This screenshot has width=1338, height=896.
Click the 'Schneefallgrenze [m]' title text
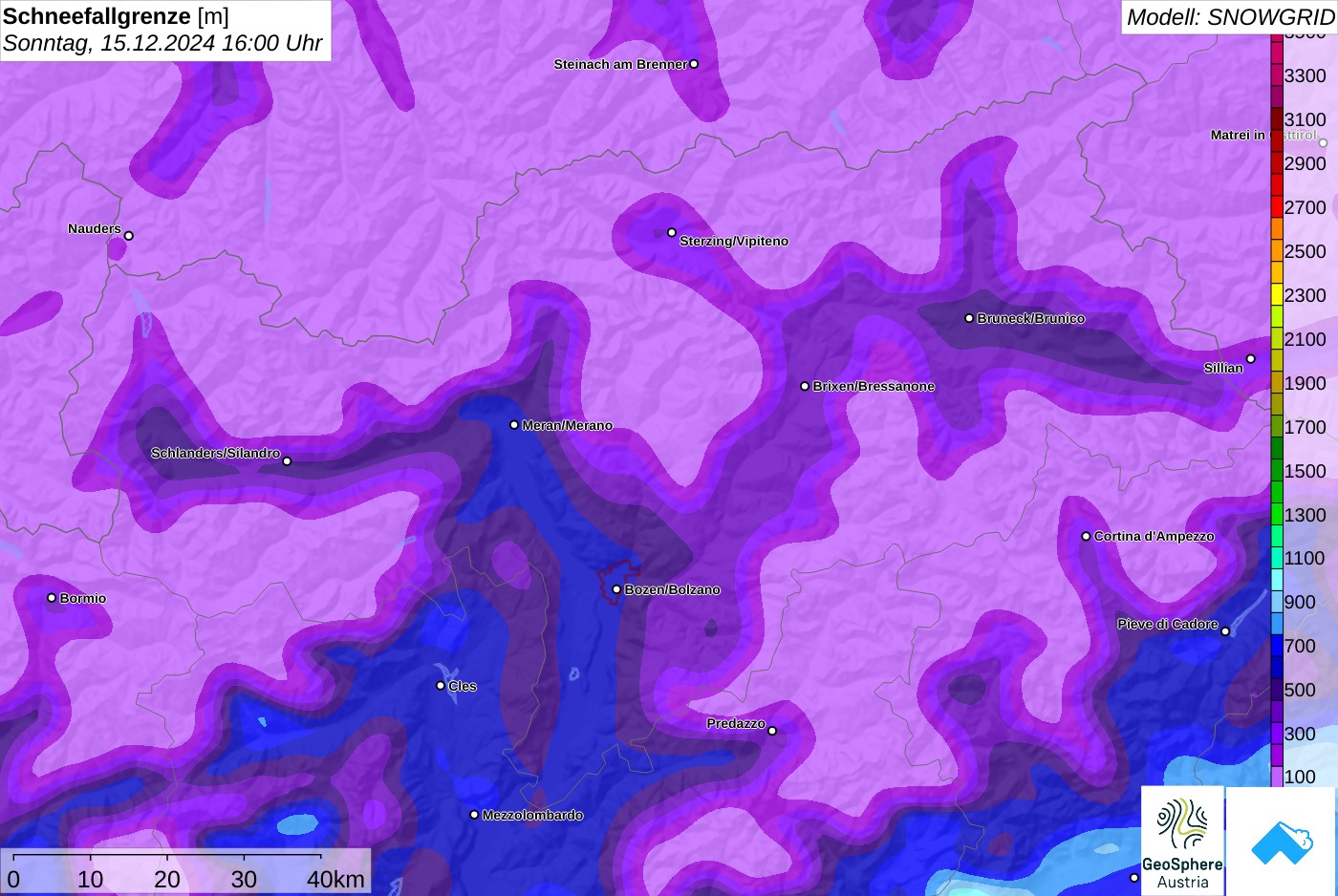(x=117, y=16)
